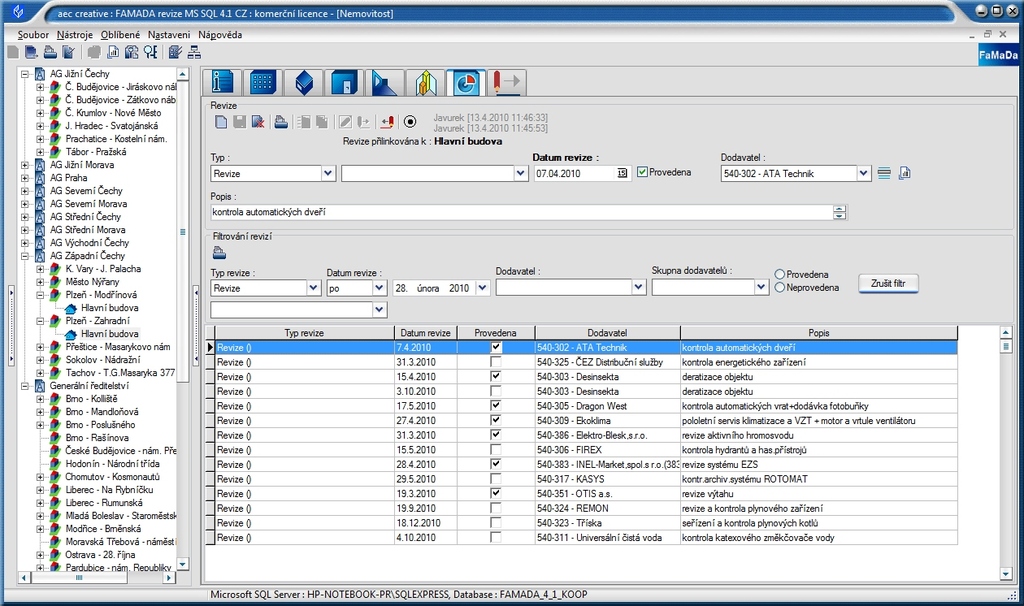Collapse the Generální ředitelství tree node

[25, 386]
